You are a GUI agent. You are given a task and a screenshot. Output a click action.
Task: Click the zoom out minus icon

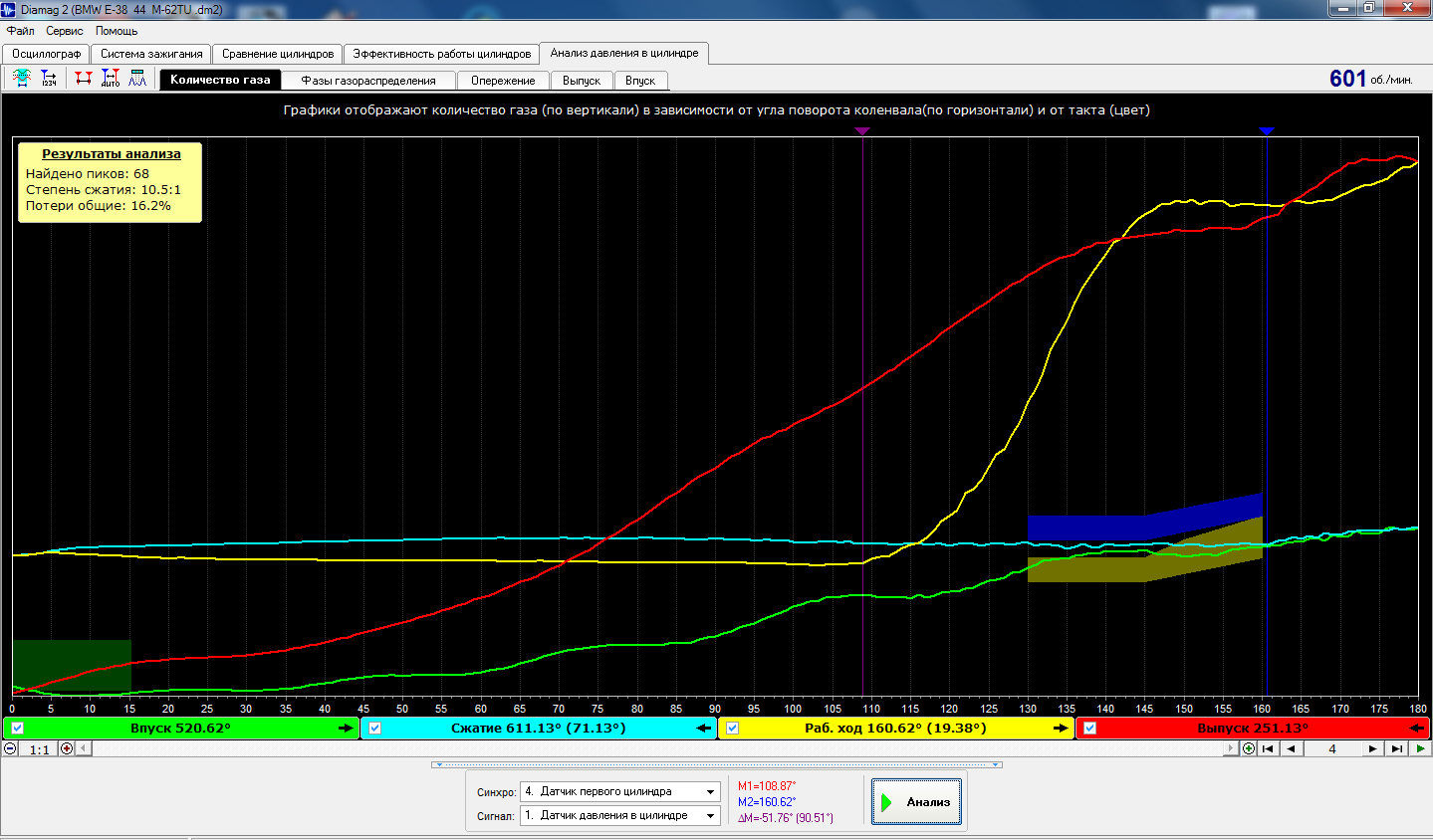click(x=10, y=748)
